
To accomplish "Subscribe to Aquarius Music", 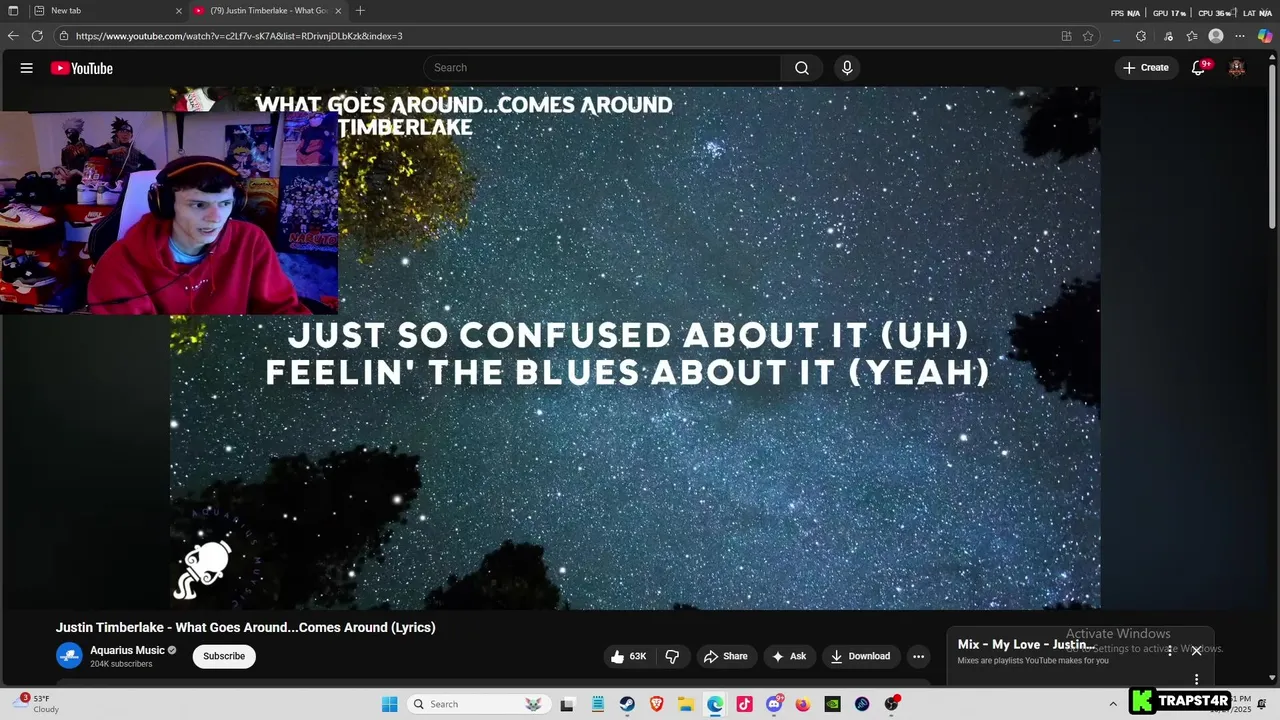I will 224,656.
